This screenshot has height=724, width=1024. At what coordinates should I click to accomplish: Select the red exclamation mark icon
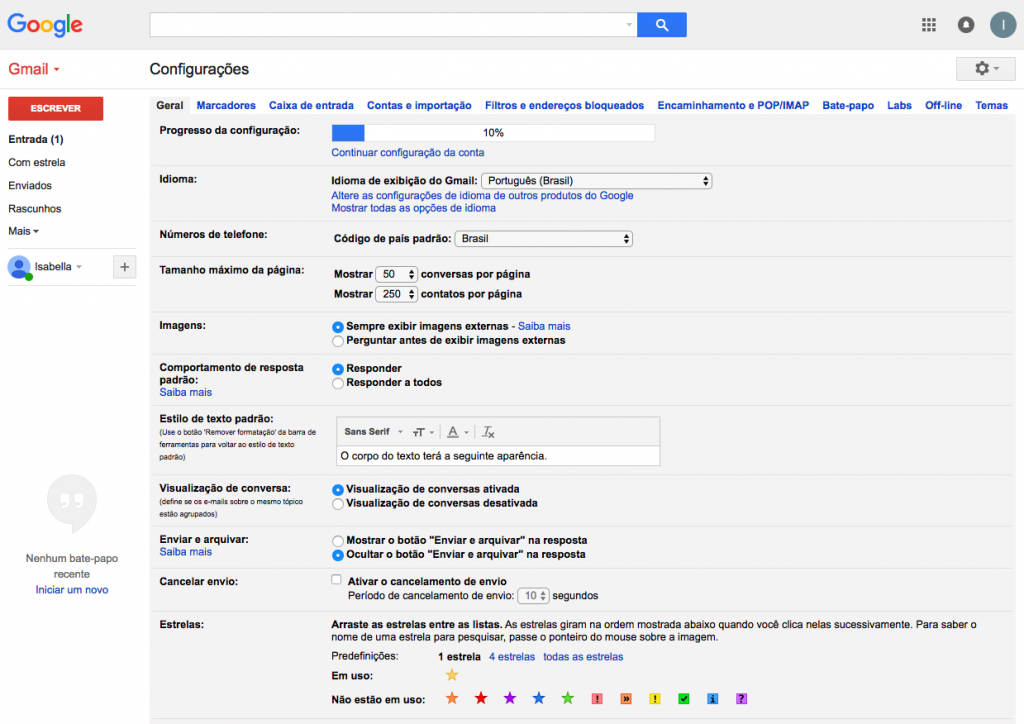597,699
